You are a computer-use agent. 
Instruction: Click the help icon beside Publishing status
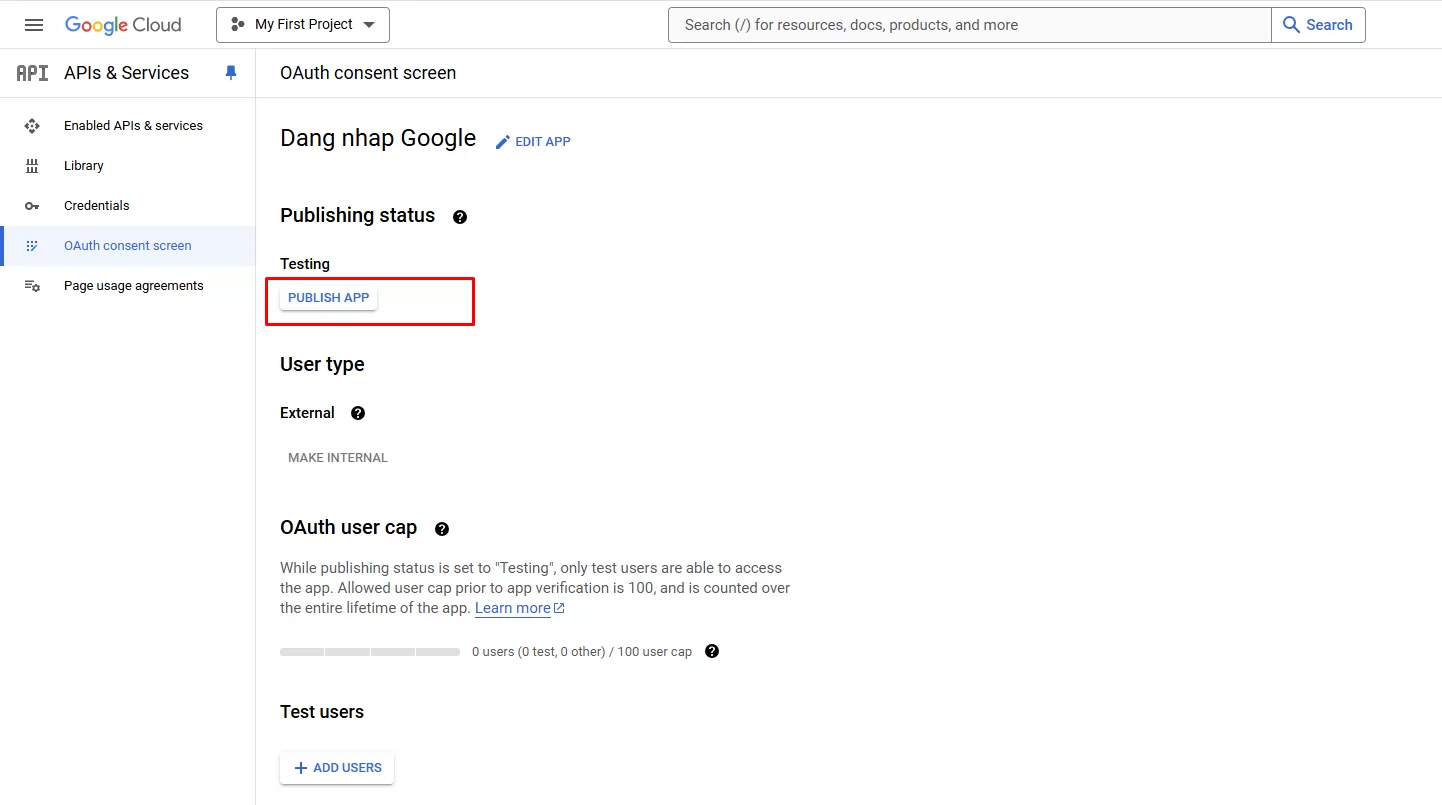pyautogui.click(x=460, y=217)
